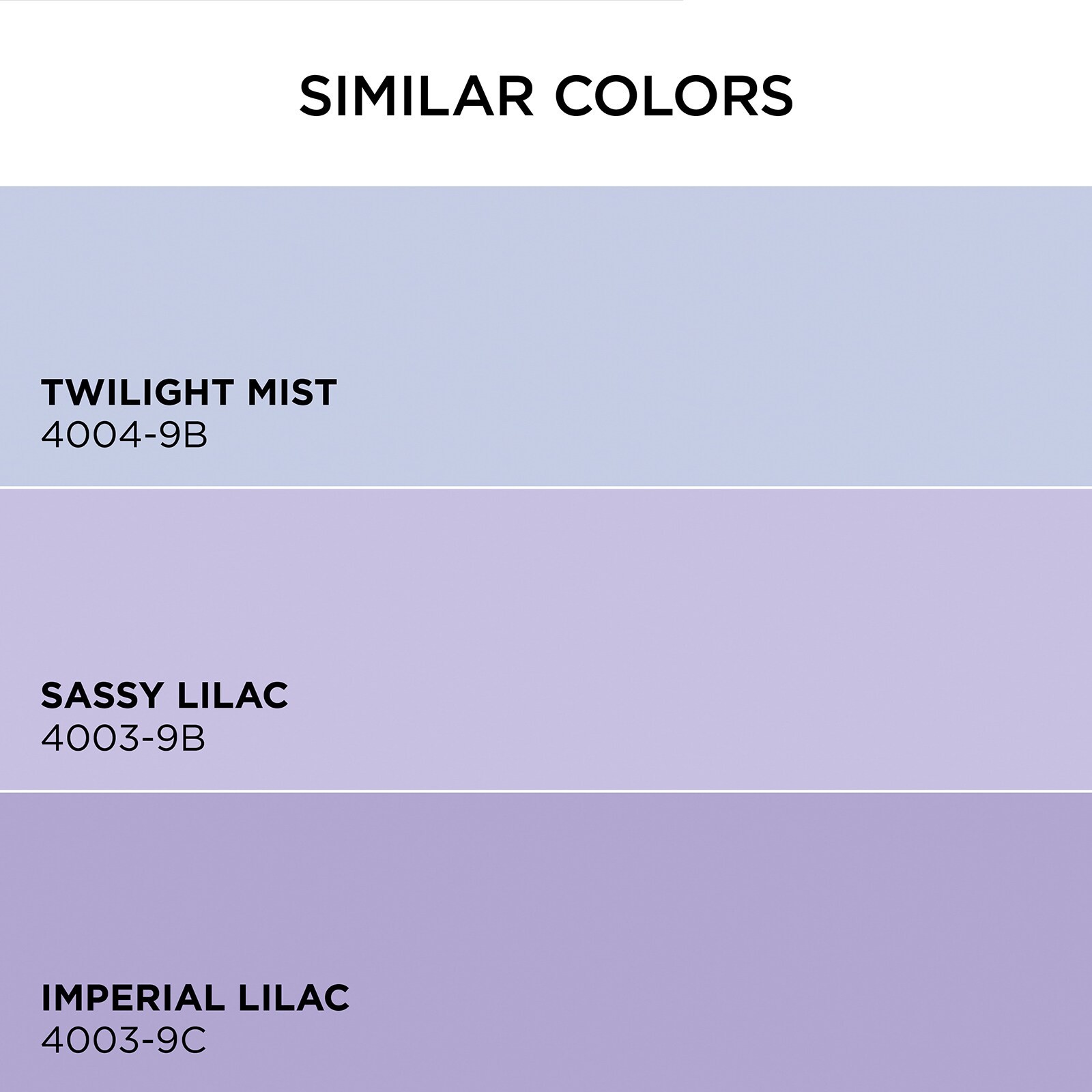Click the SASSY LILAC name label
The width and height of the screenshot is (1092, 1092).
164,695
